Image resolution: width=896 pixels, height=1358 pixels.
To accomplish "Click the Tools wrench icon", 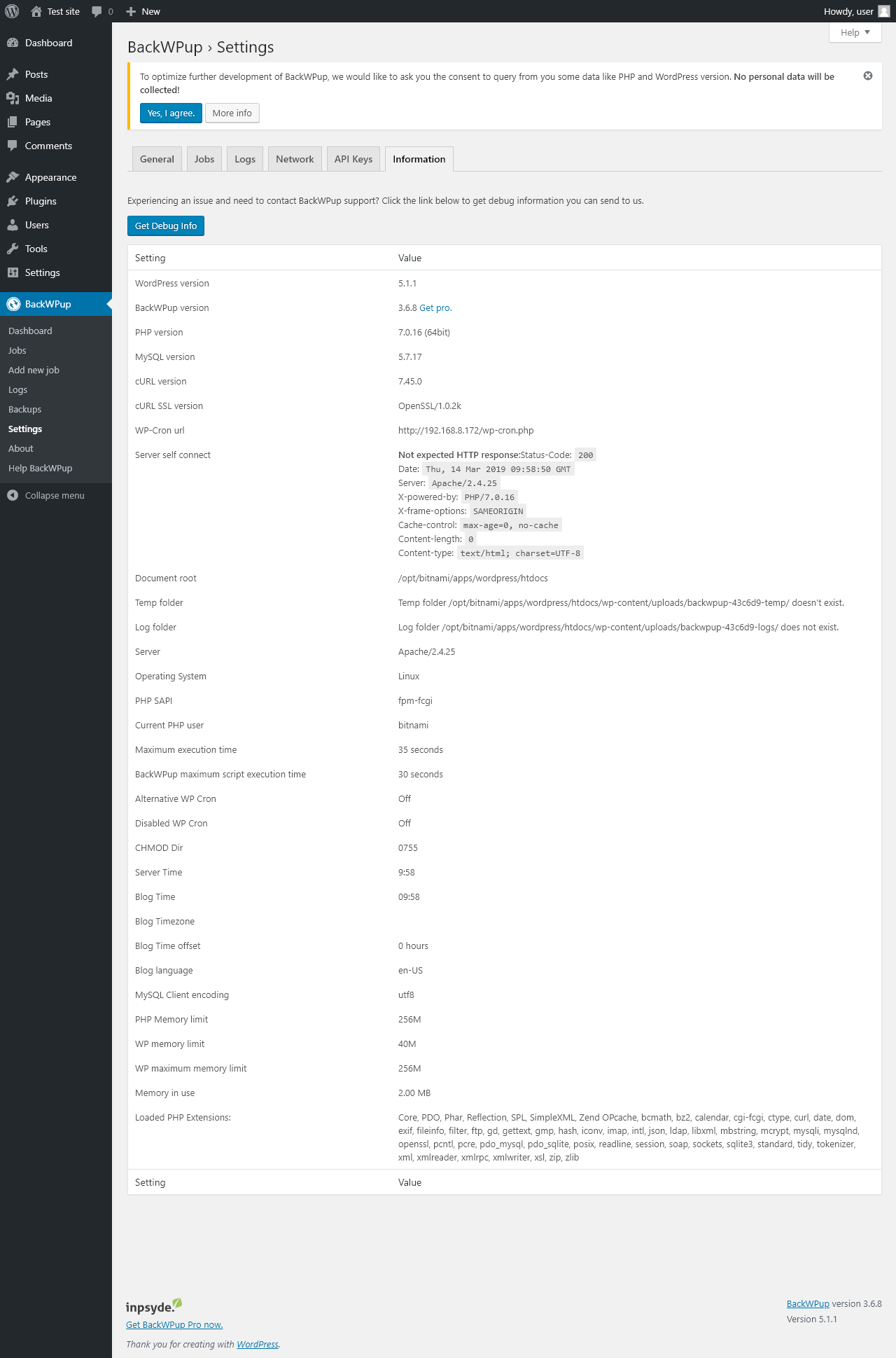I will point(13,249).
